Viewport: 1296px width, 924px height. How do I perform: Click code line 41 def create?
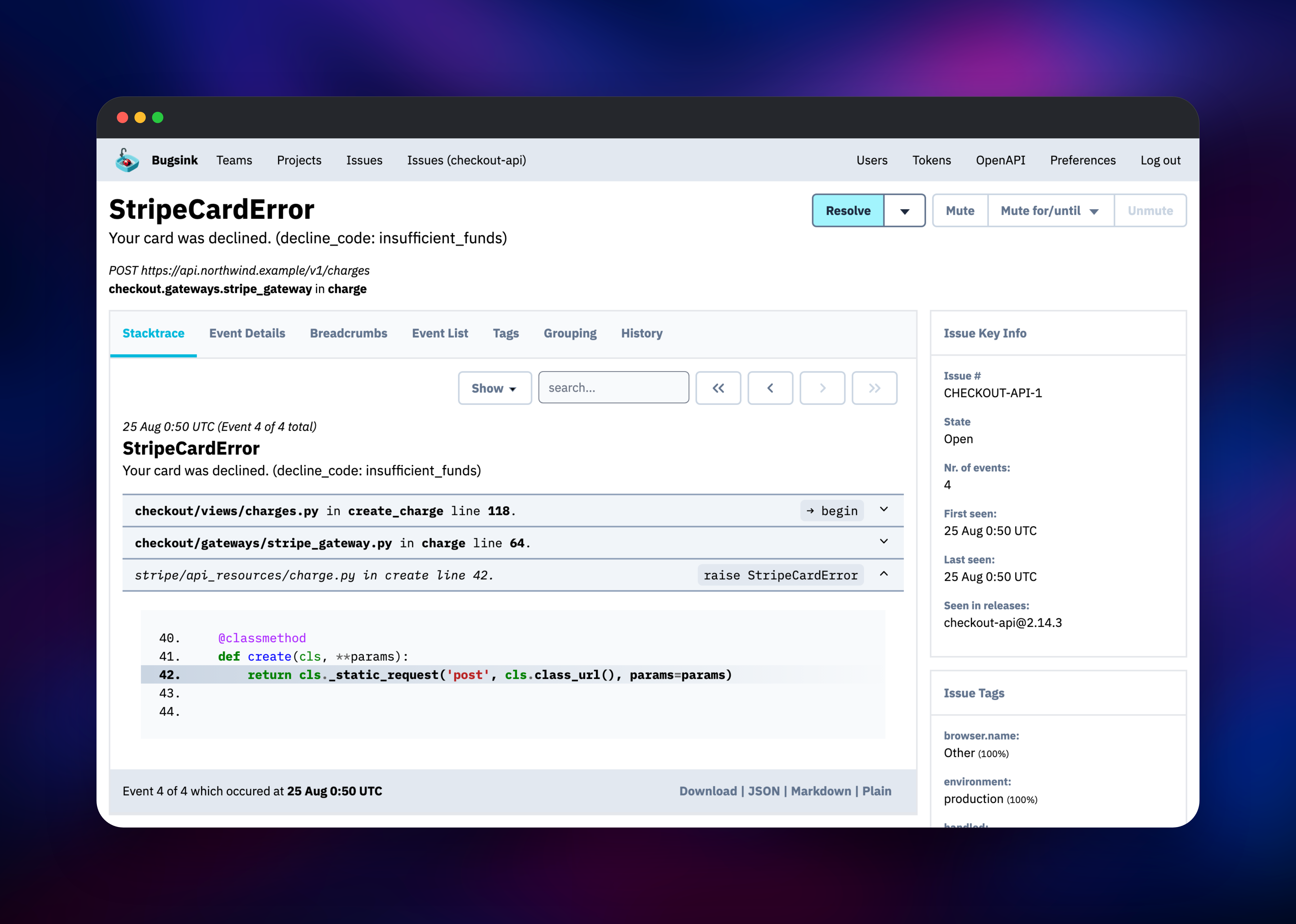click(x=313, y=657)
